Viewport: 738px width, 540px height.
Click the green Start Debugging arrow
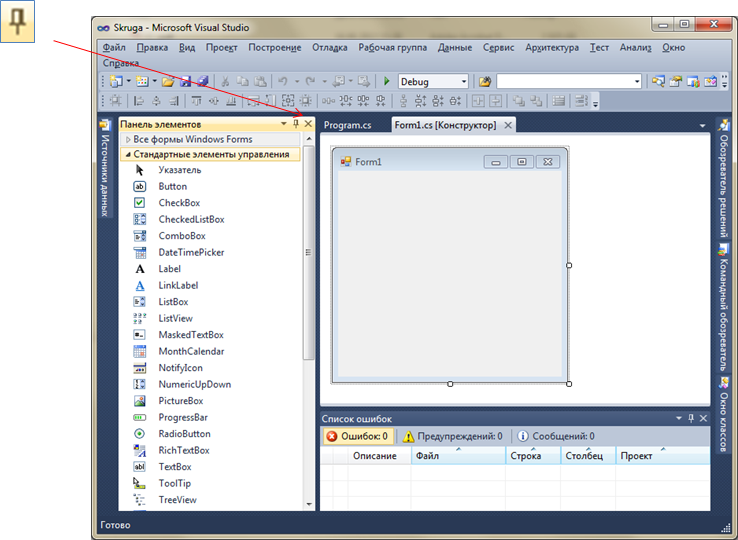click(x=387, y=82)
